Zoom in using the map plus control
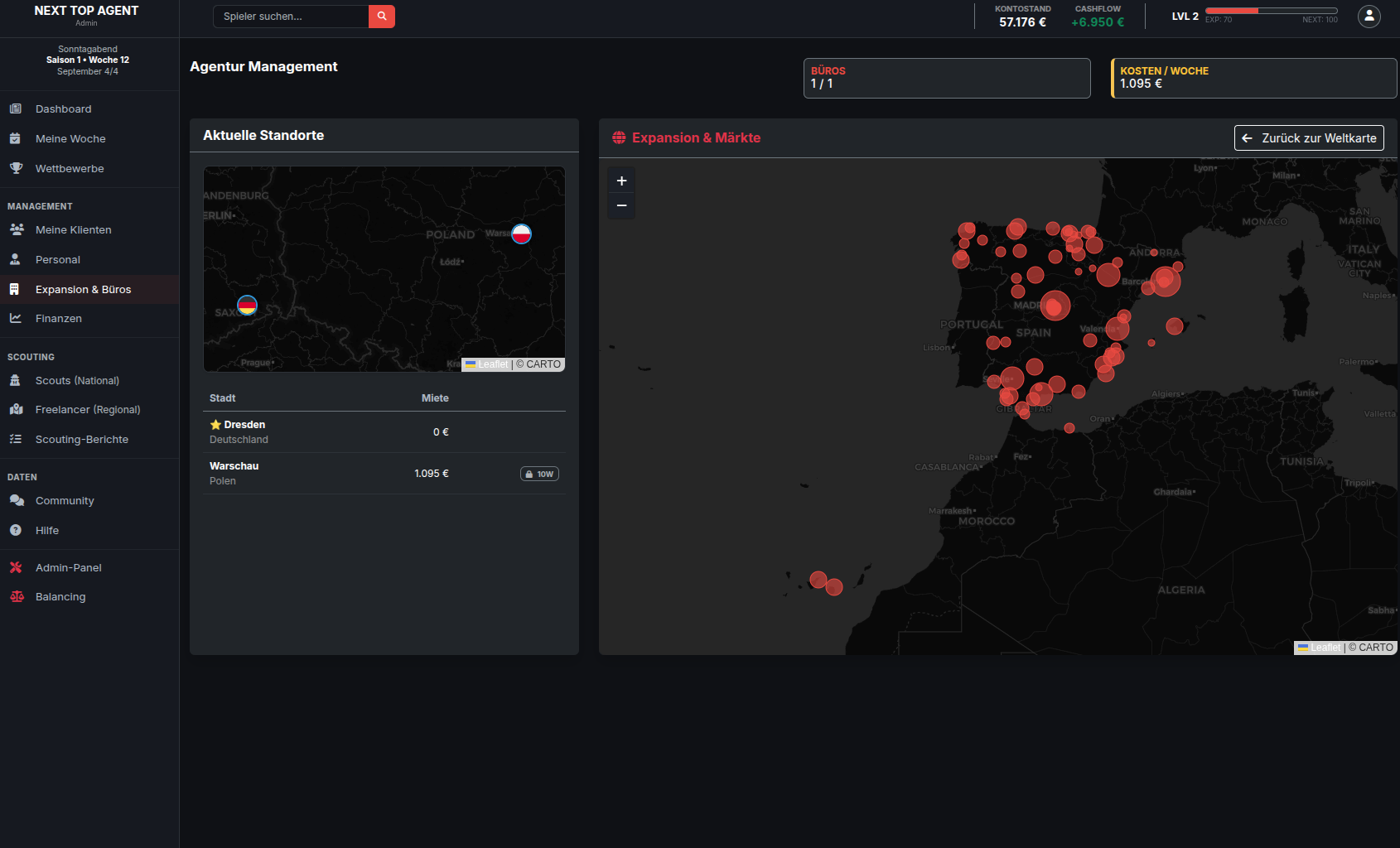The image size is (1400, 848). (621, 180)
